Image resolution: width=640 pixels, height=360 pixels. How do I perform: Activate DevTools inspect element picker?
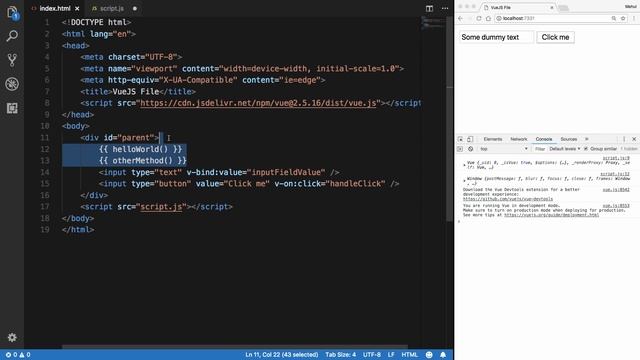tap(460, 139)
